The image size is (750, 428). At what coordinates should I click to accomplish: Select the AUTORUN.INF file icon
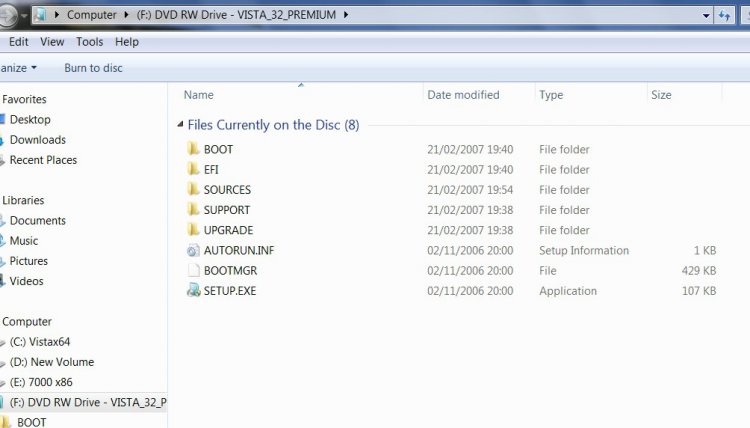(193, 250)
